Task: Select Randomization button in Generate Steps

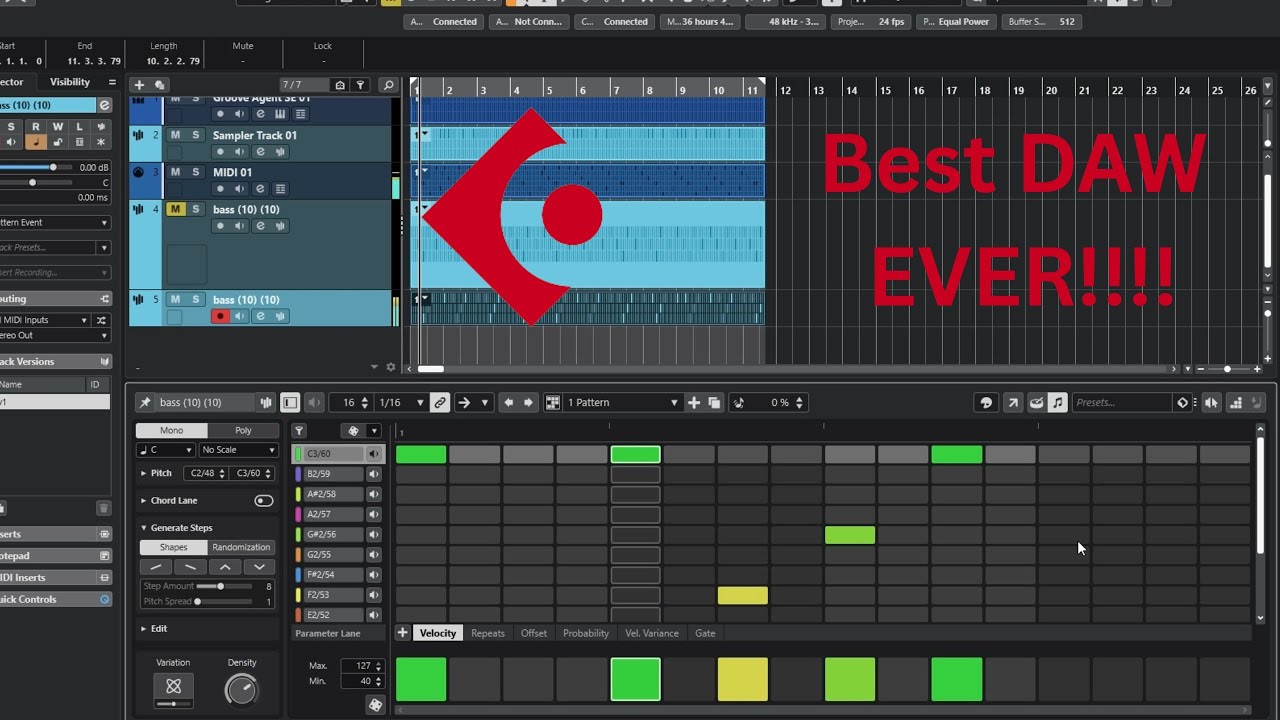Action: tap(241, 547)
